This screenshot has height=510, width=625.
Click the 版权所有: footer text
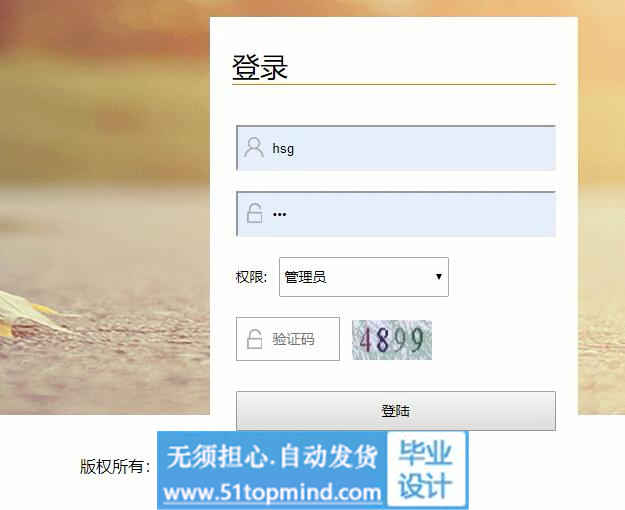click(115, 466)
